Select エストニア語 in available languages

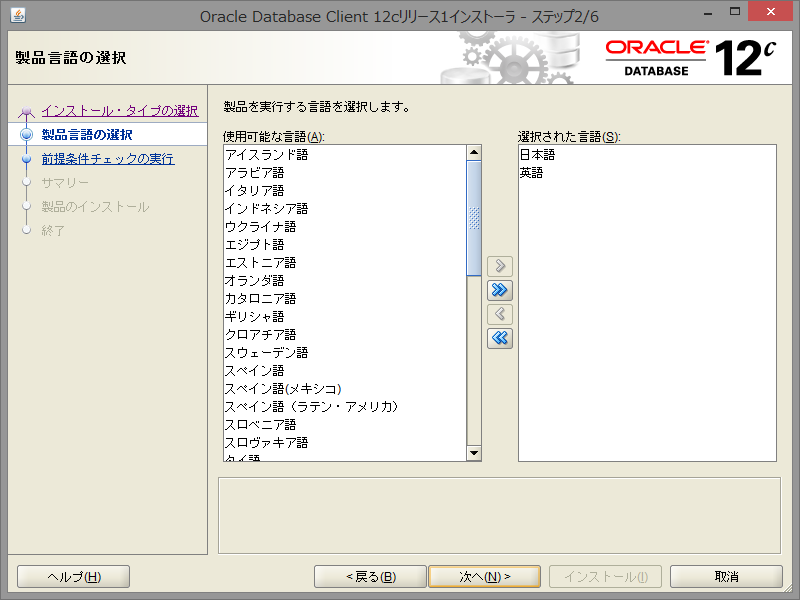tap(345, 263)
